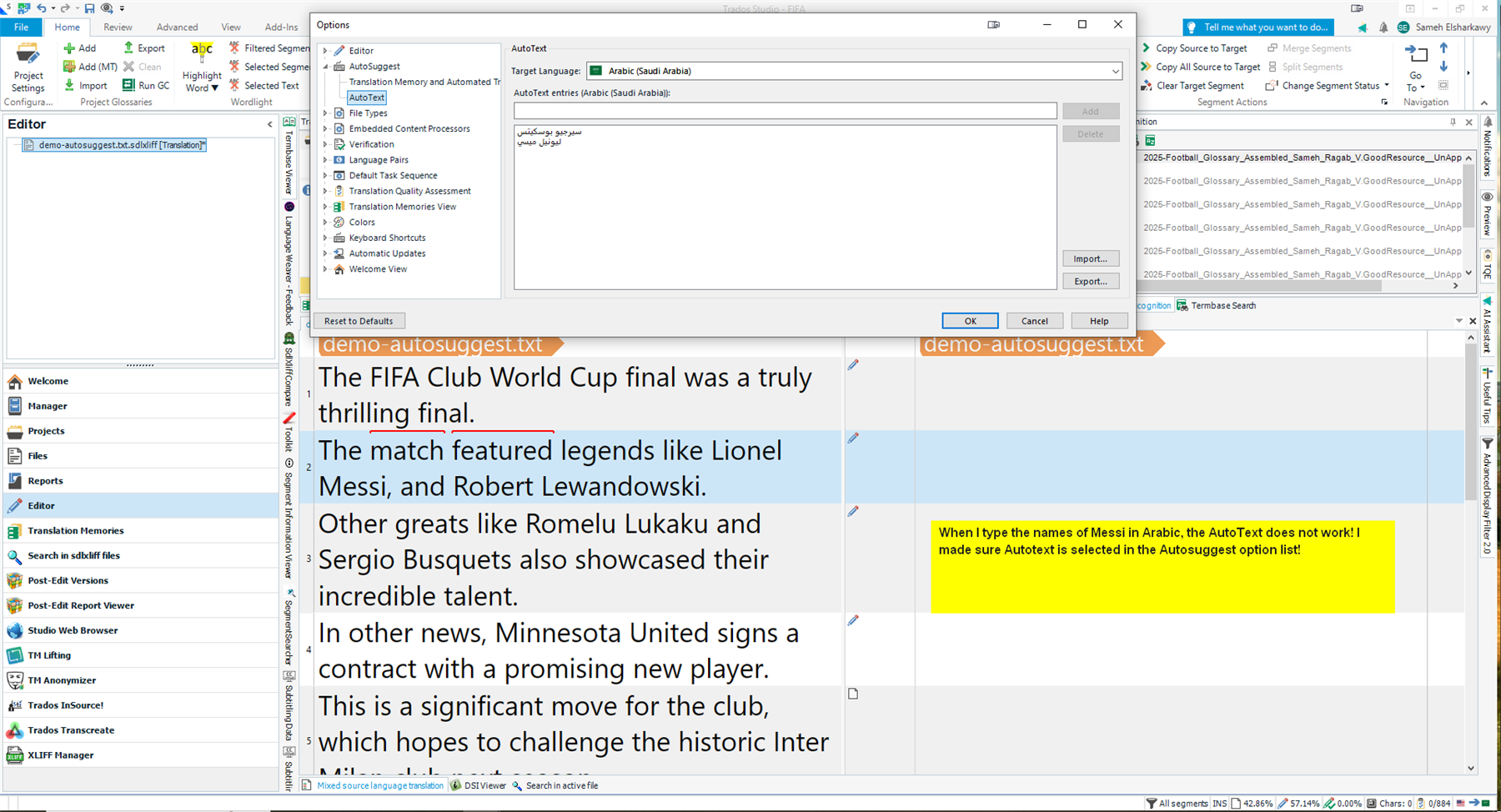This screenshot has width=1501, height=812.
Task: Expand the Language Pairs tree node
Action: [325, 160]
